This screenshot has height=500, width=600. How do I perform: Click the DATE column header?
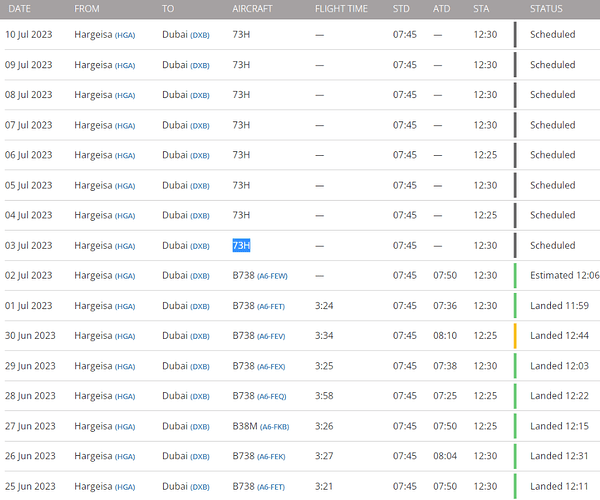(x=20, y=9)
